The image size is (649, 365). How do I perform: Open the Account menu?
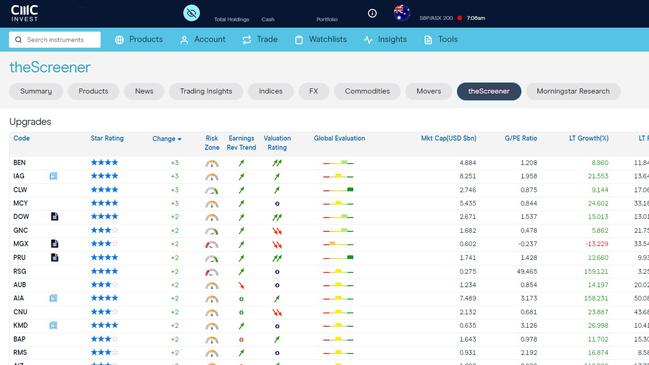(203, 39)
